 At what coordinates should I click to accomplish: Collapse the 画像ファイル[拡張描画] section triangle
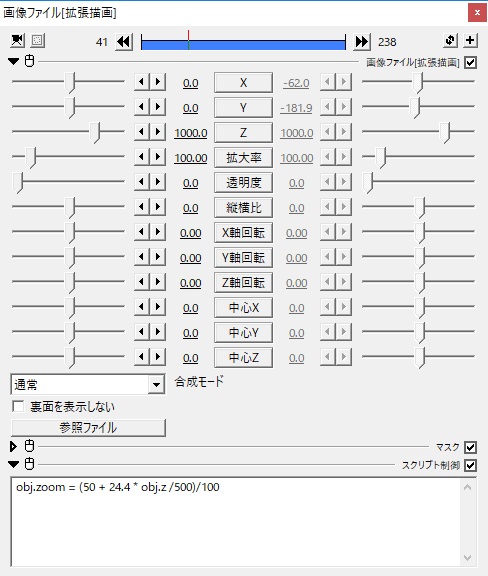coord(14,61)
